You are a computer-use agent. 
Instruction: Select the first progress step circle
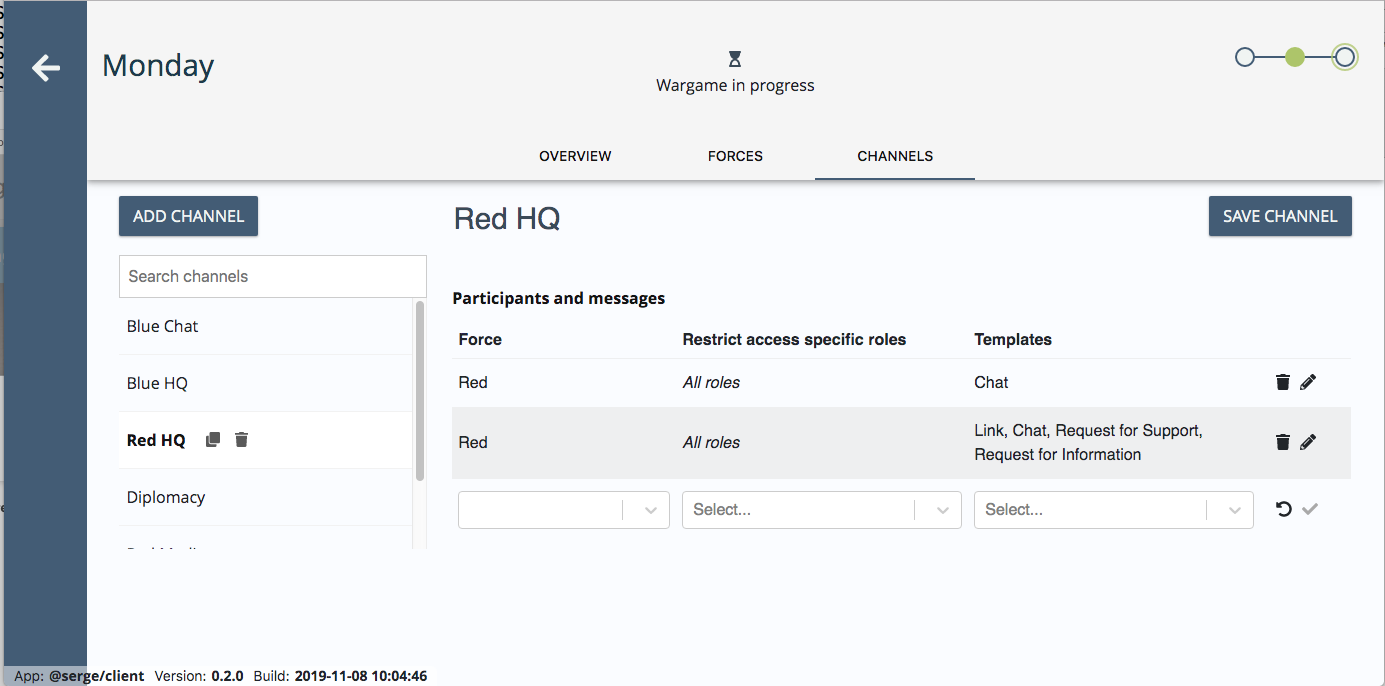(x=1245, y=57)
